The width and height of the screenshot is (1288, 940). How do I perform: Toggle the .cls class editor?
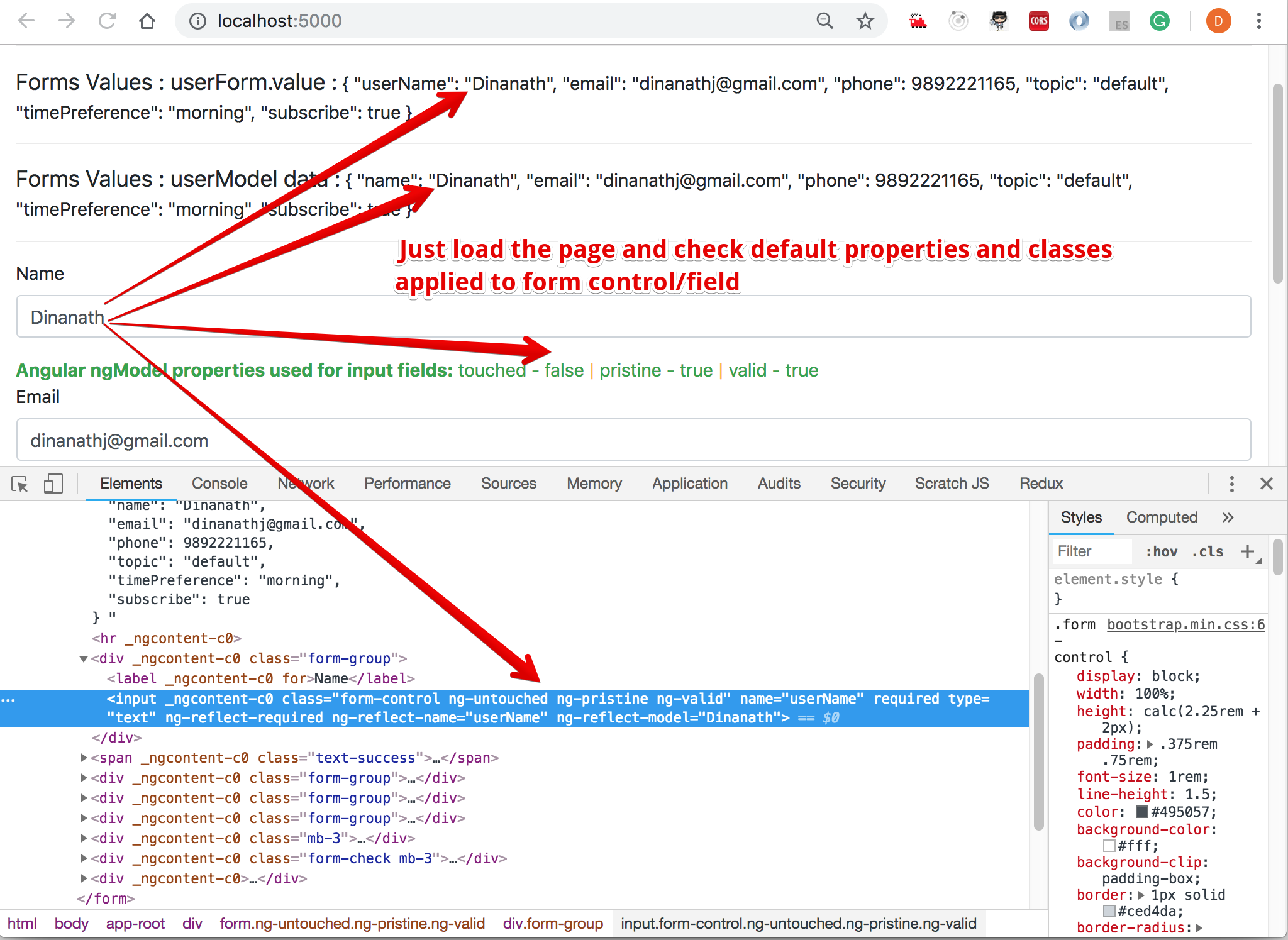coord(1207,552)
